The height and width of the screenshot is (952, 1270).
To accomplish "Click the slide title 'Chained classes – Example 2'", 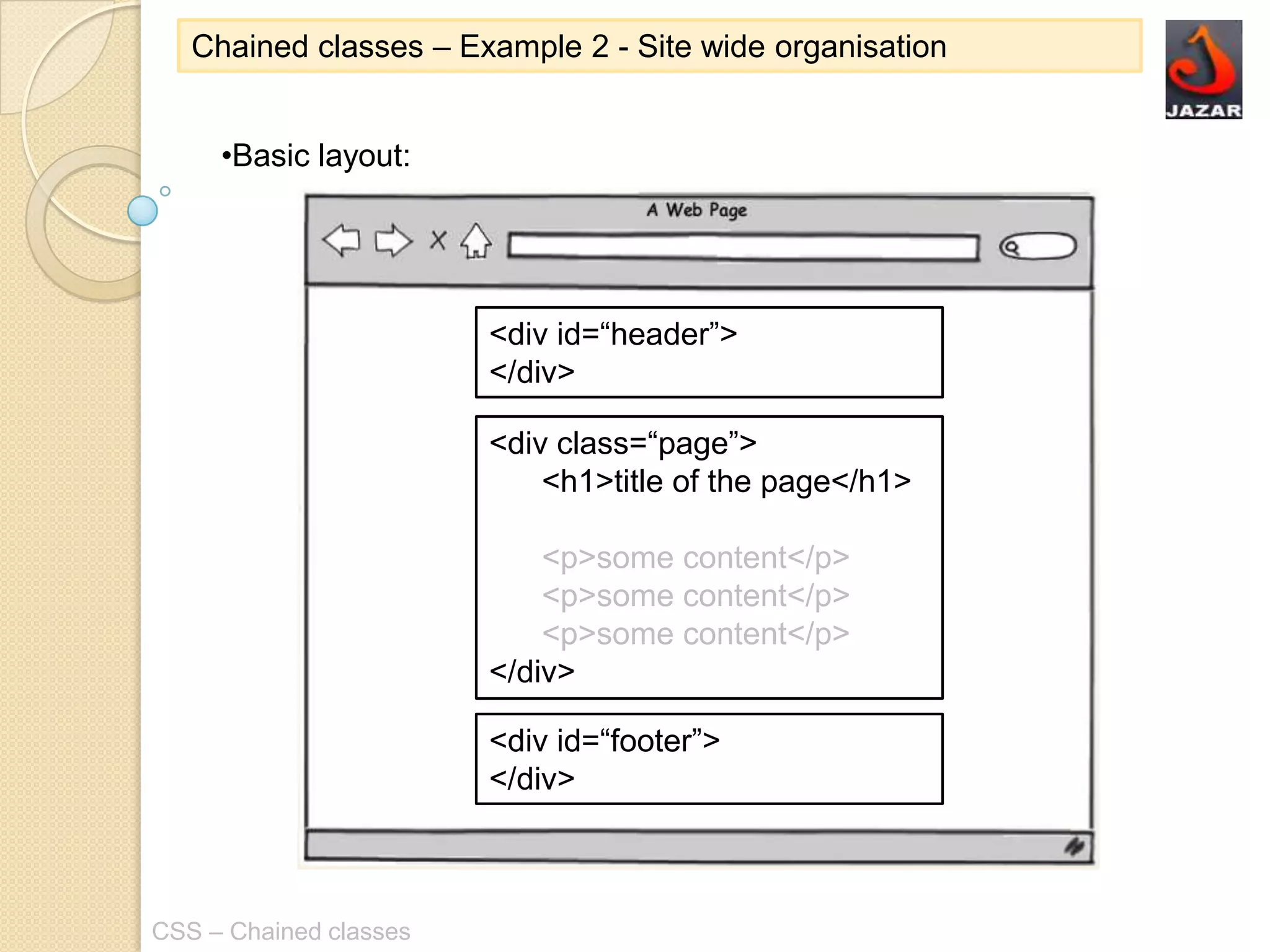I will (x=400, y=46).
